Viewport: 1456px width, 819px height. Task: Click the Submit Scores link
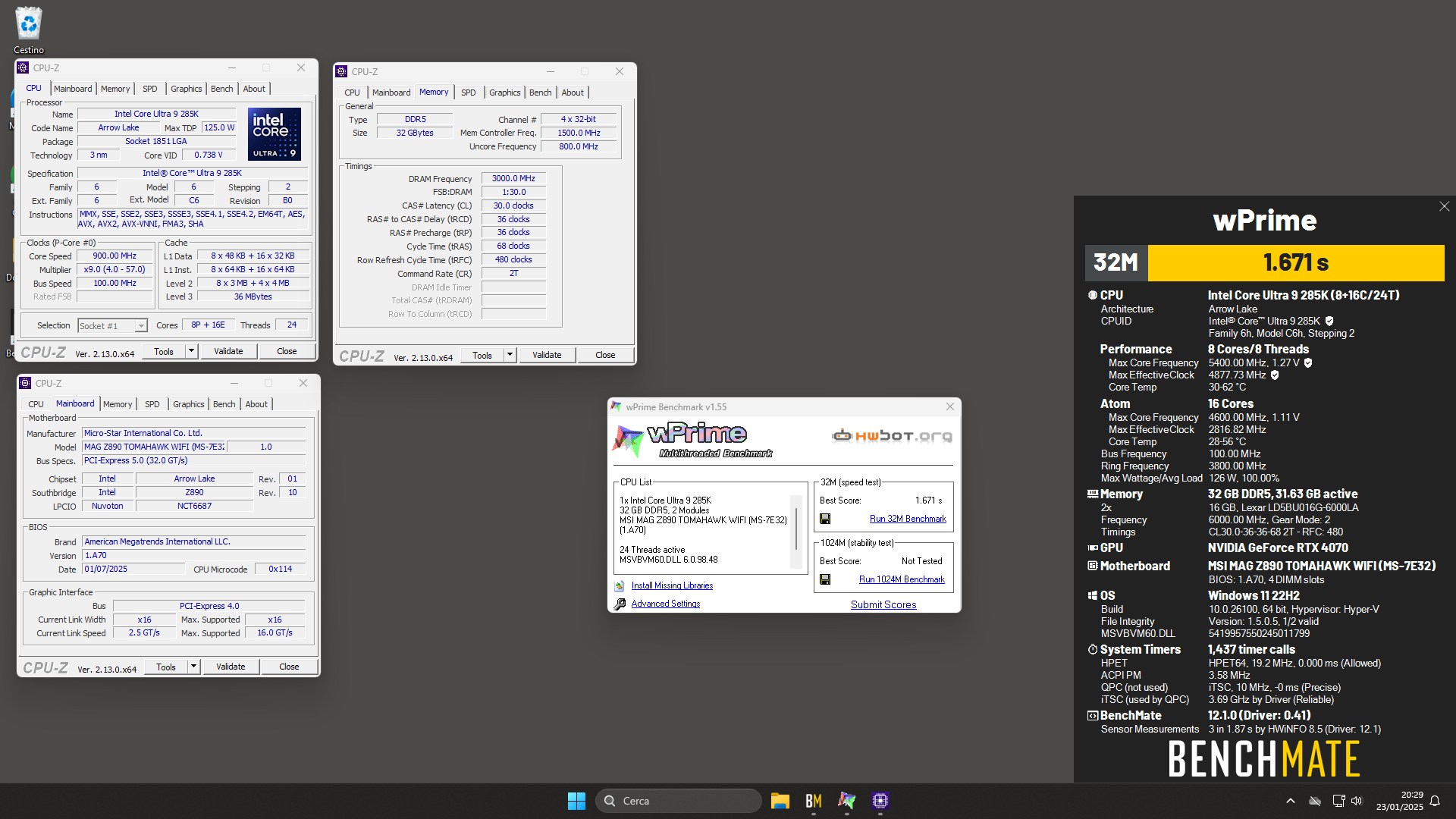point(883,605)
